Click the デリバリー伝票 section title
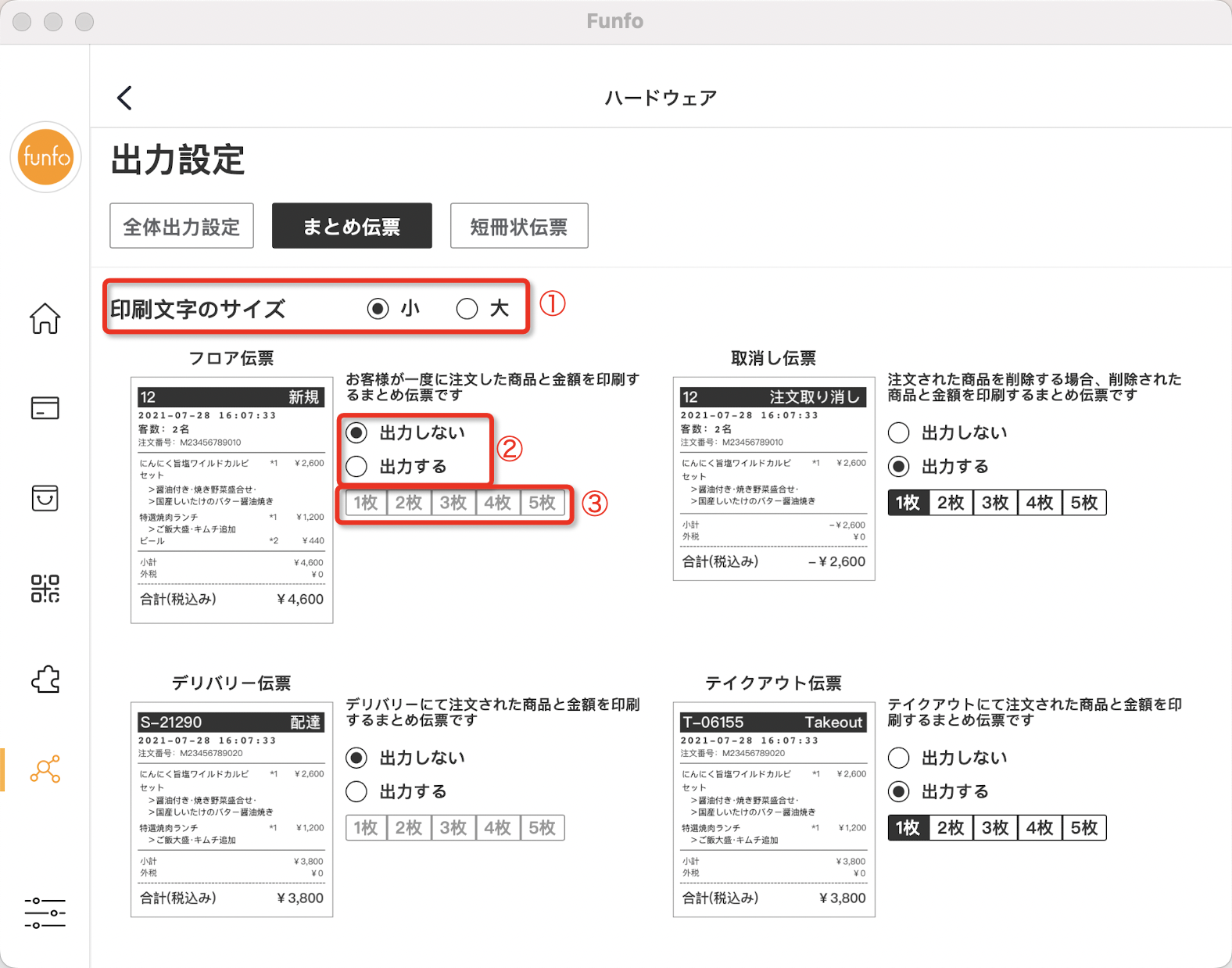Image resolution: width=1232 pixels, height=968 pixels. point(231,683)
